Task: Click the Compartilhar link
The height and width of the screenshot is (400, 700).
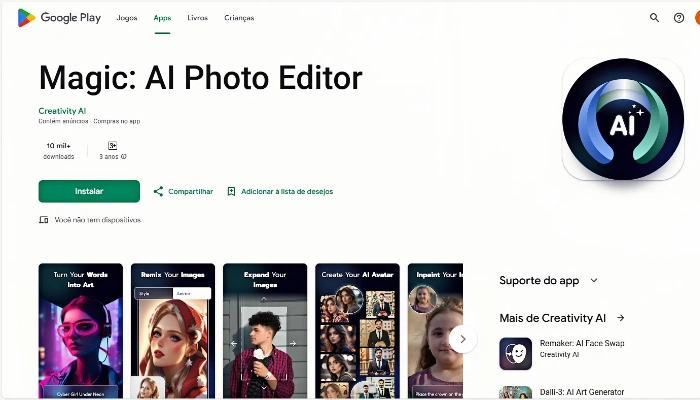Action: 191,192
